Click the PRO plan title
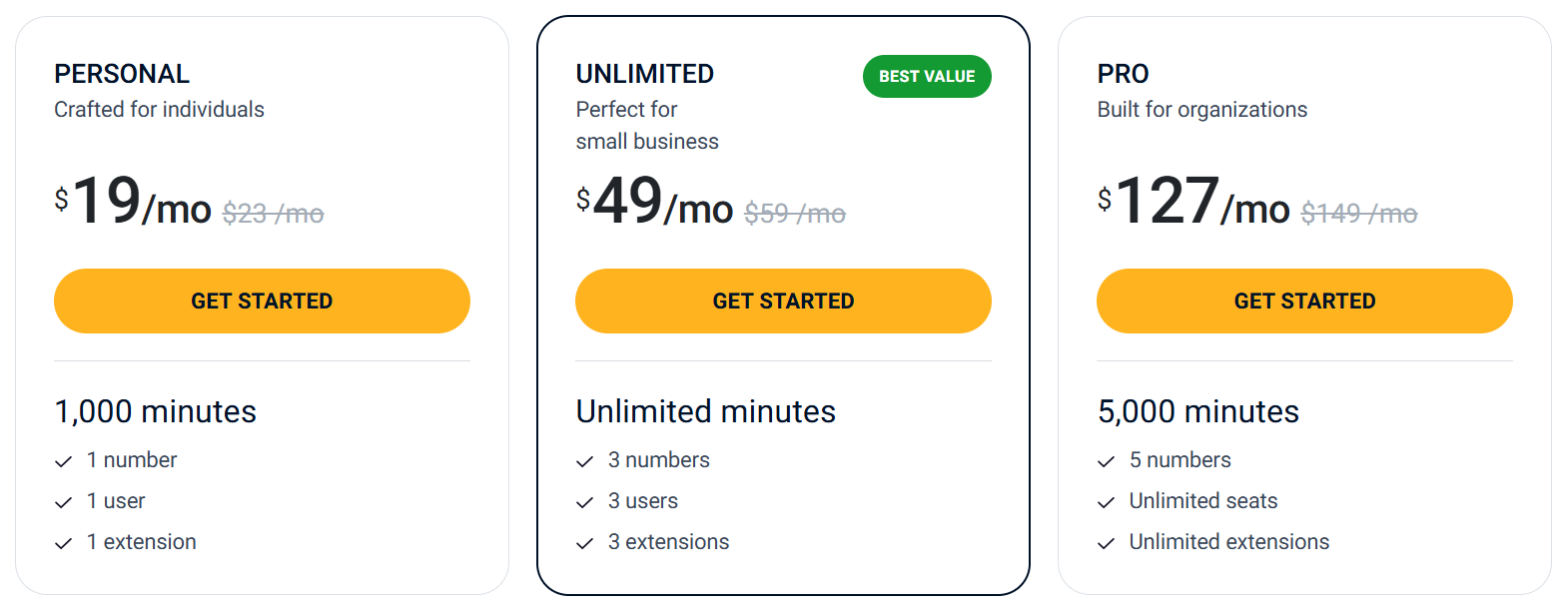The height and width of the screenshot is (612, 1568). pyautogui.click(x=1122, y=73)
